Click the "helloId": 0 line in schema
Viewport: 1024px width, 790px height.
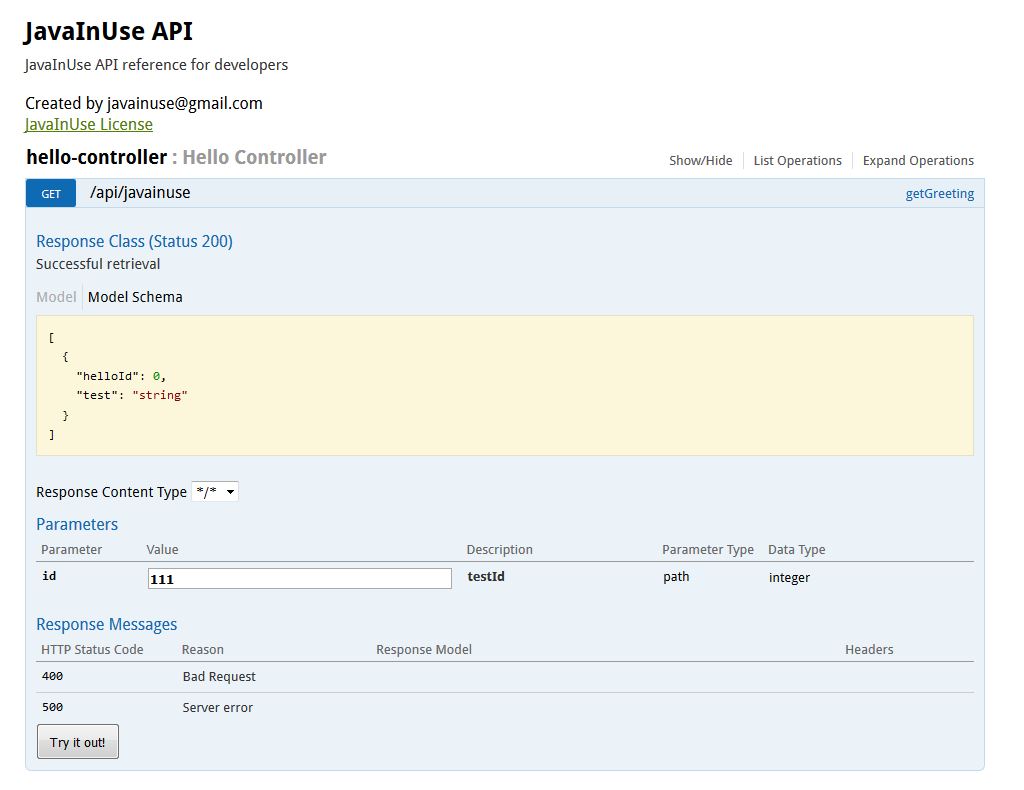pyautogui.click(x=121, y=376)
